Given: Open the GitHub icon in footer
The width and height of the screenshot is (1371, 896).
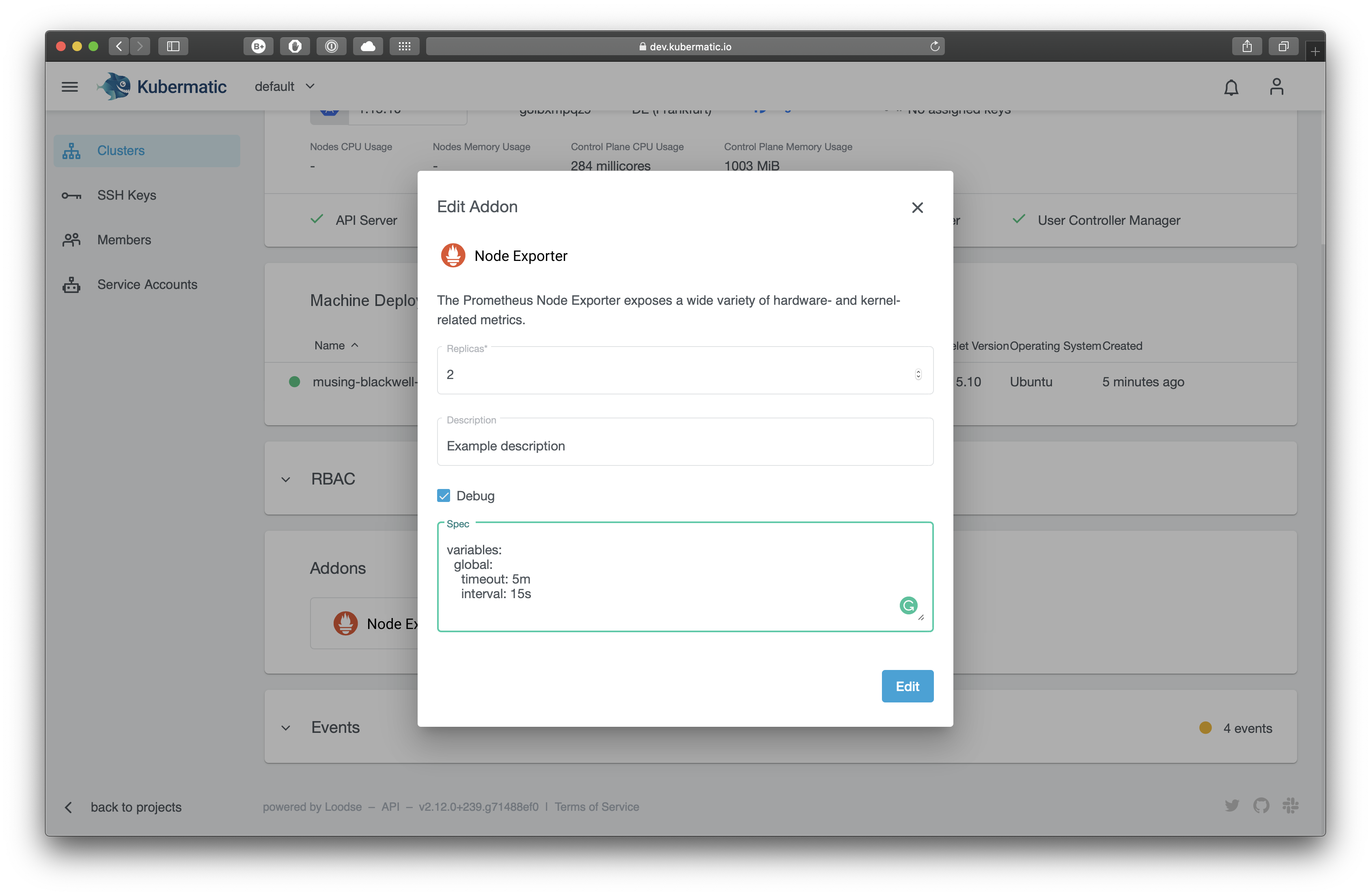Looking at the screenshot, I should [x=1261, y=806].
